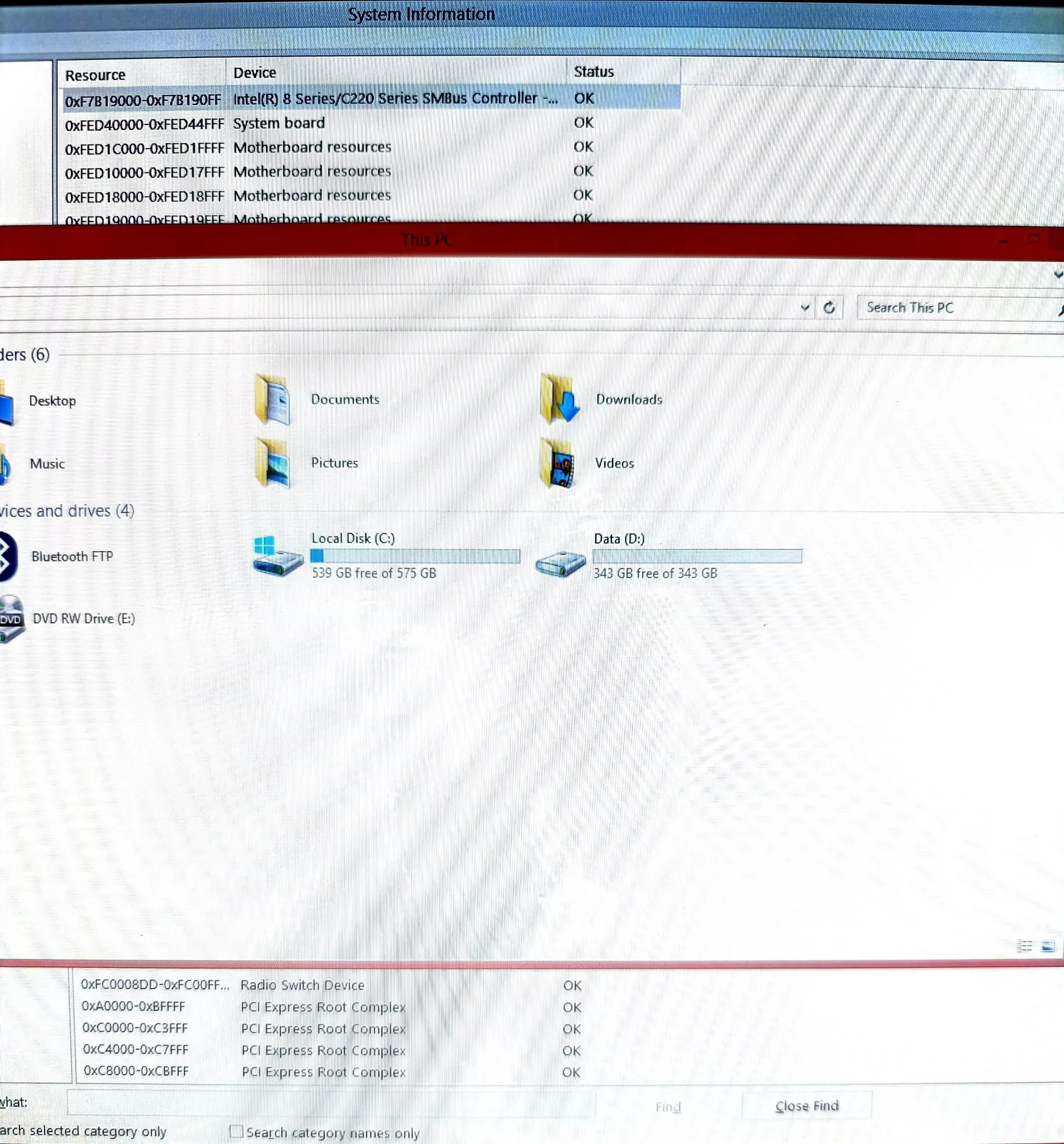The width and height of the screenshot is (1064, 1144).
Task: Select the Bluetooth FTP device icon
Action: pyautogui.click(x=8, y=556)
